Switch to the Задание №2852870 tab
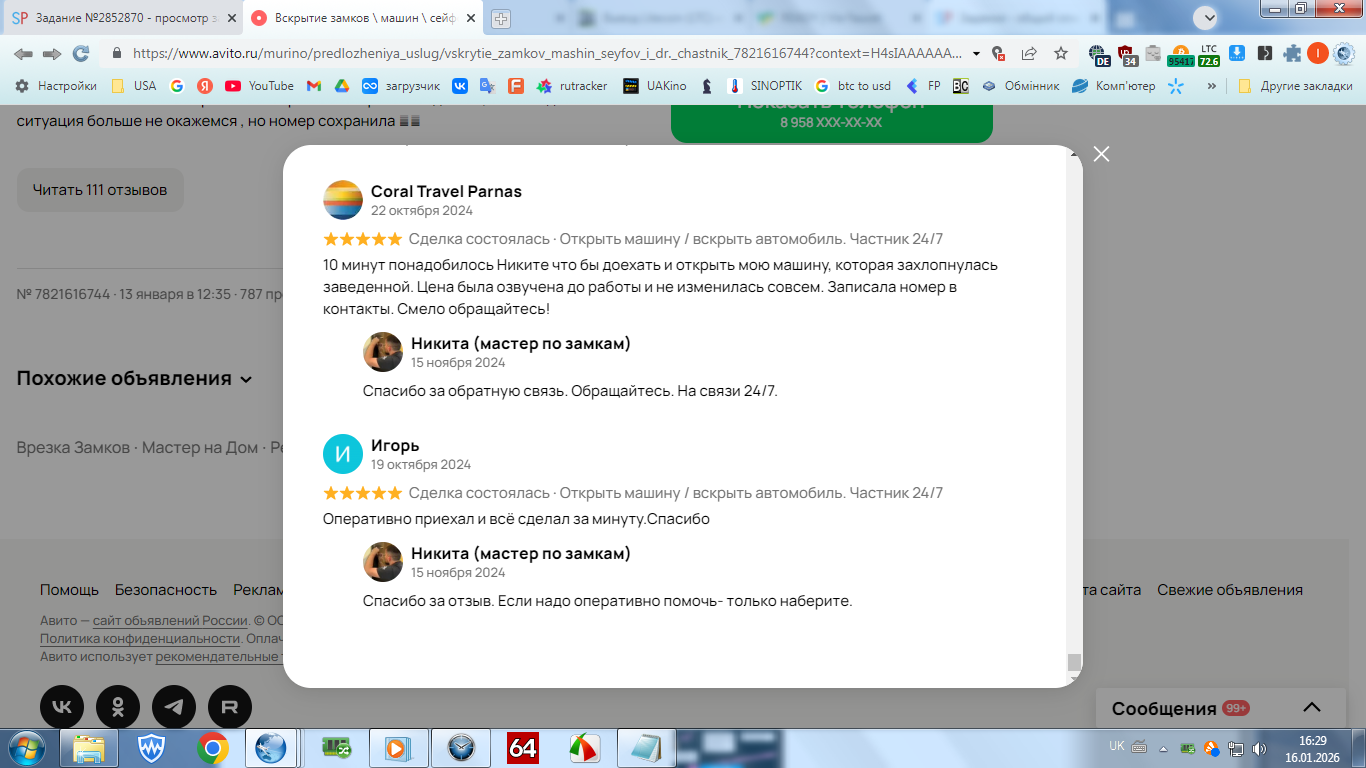The width and height of the screenshot is (1366, 768). pos(120,18)
